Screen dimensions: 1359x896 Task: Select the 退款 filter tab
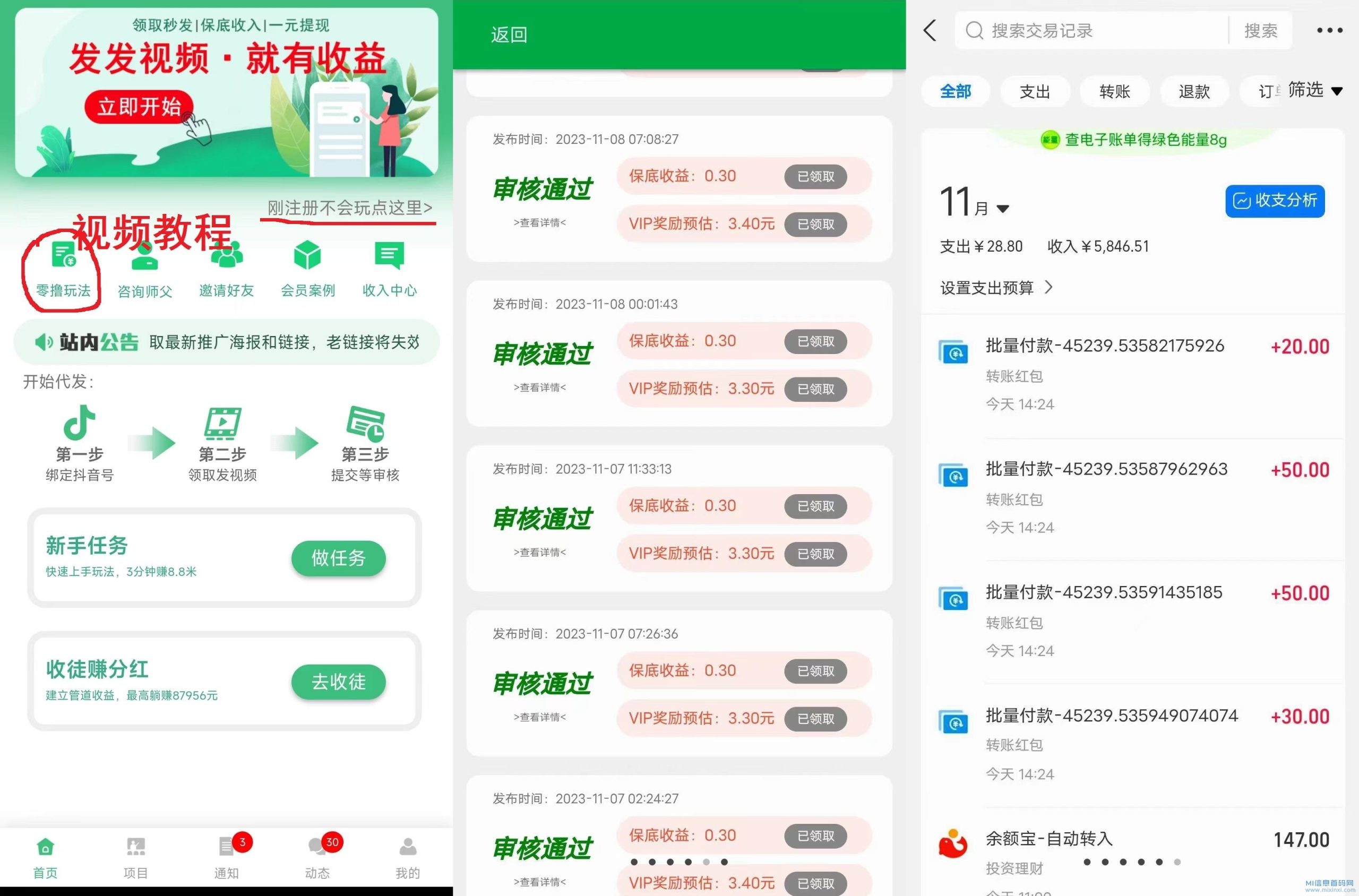click(x=1194, y=91)
